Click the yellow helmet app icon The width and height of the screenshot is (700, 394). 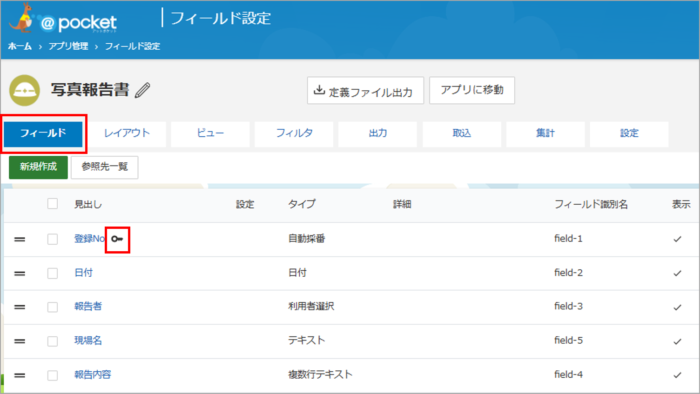(25, 90)
